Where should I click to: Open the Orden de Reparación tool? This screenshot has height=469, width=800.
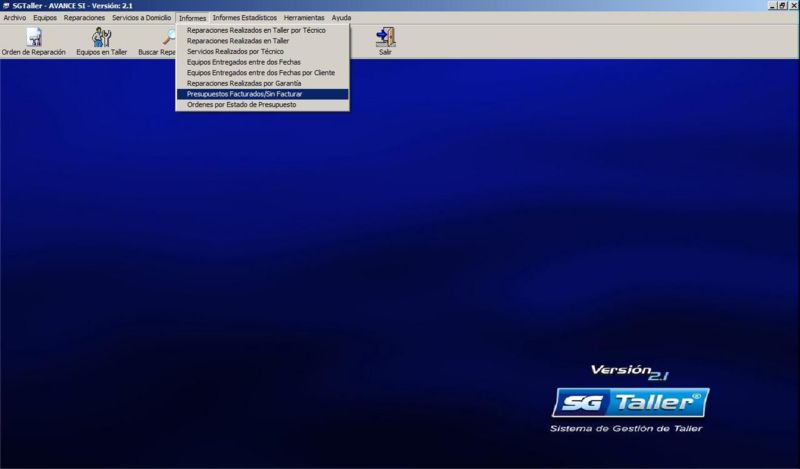coord(34,41)
